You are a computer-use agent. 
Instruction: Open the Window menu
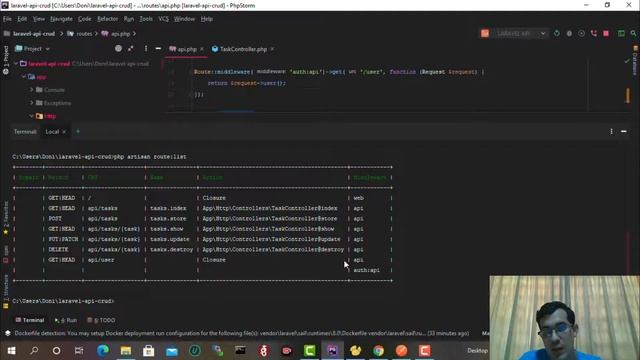click(x=184, y=19)
